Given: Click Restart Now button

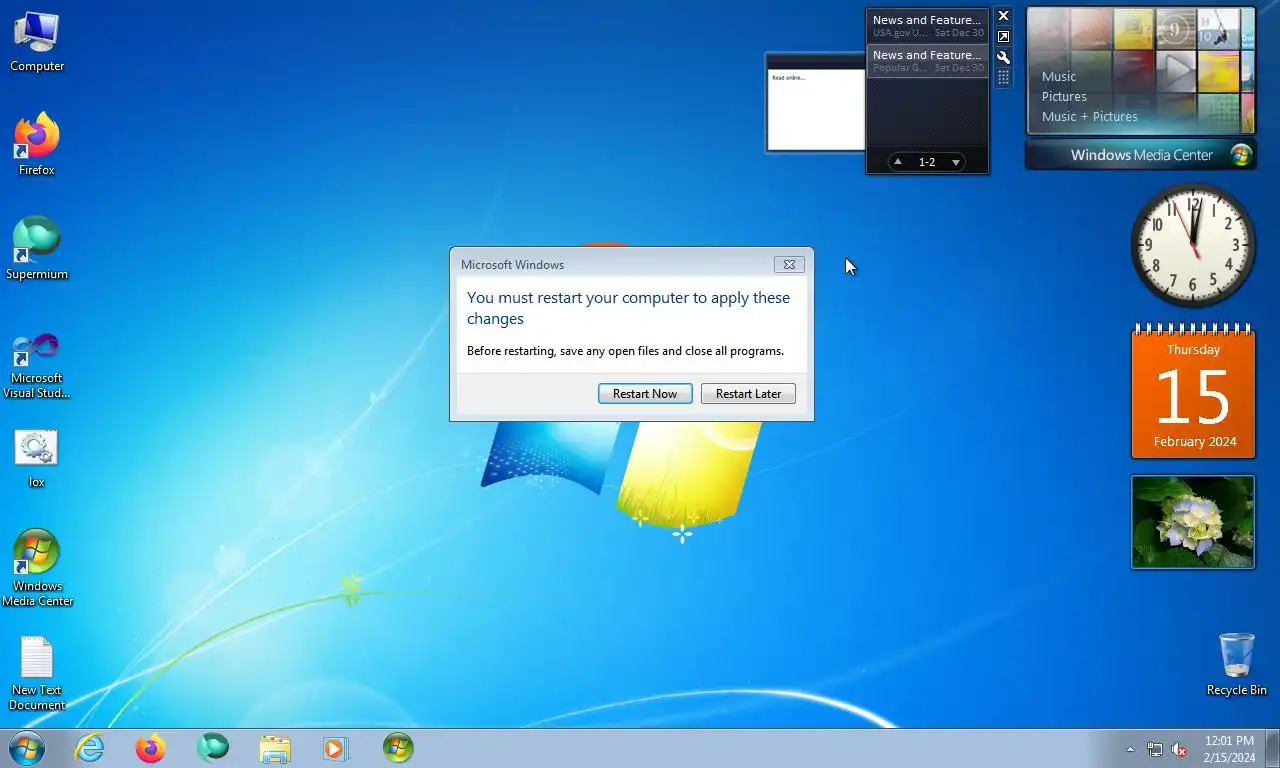Looking at the screenshot, I should 645,394.
